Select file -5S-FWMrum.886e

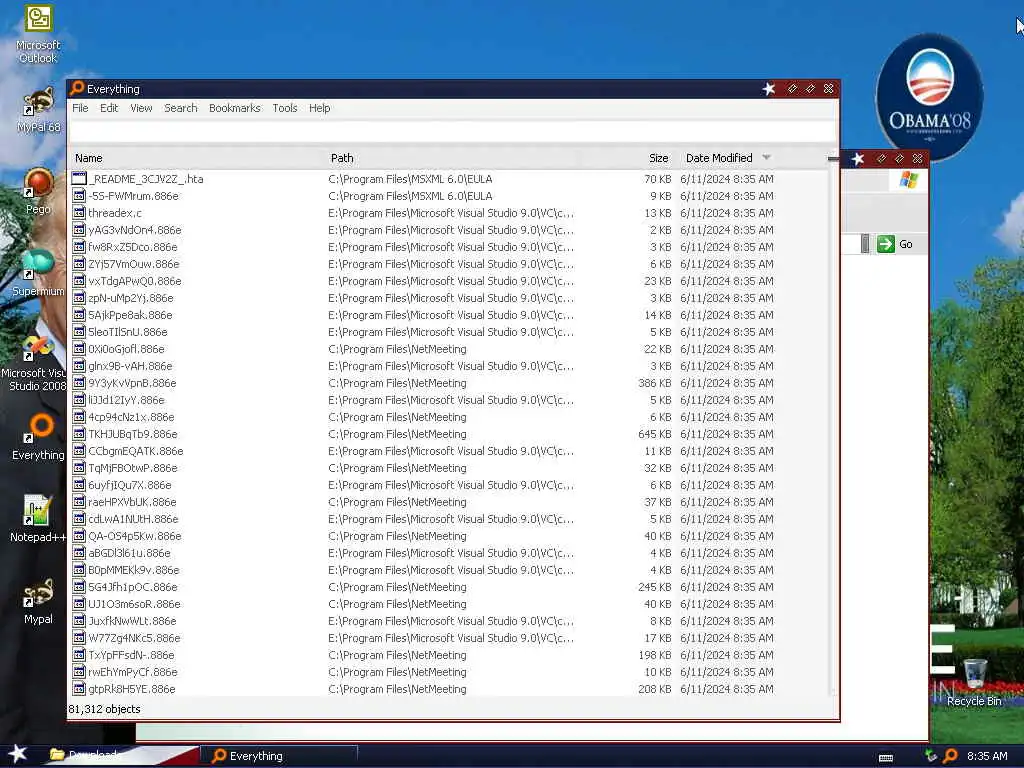(x=133, y=196)
